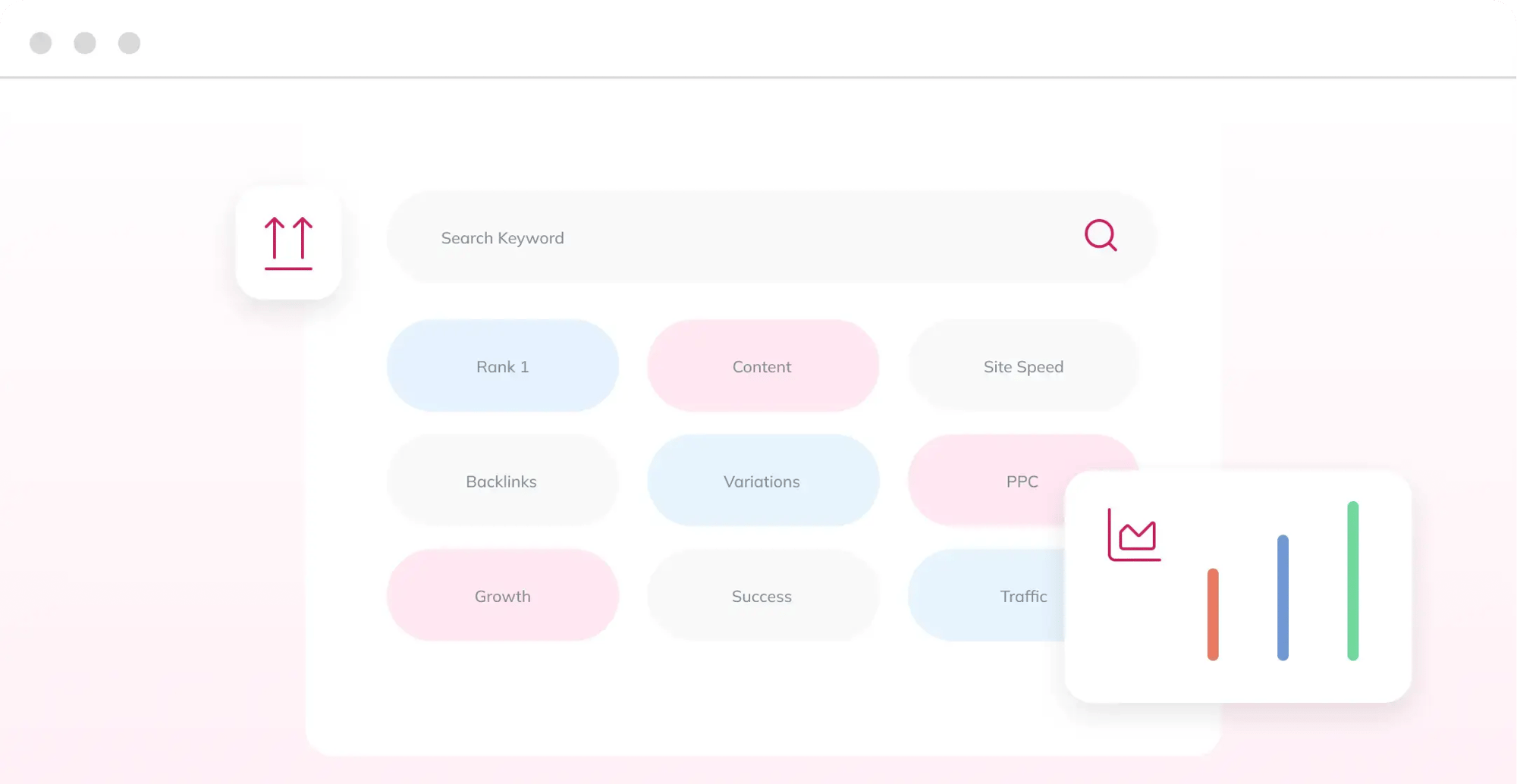The image size is (1517, 784).
Task: Select the Backlinks tag
Action: (501, 481)
